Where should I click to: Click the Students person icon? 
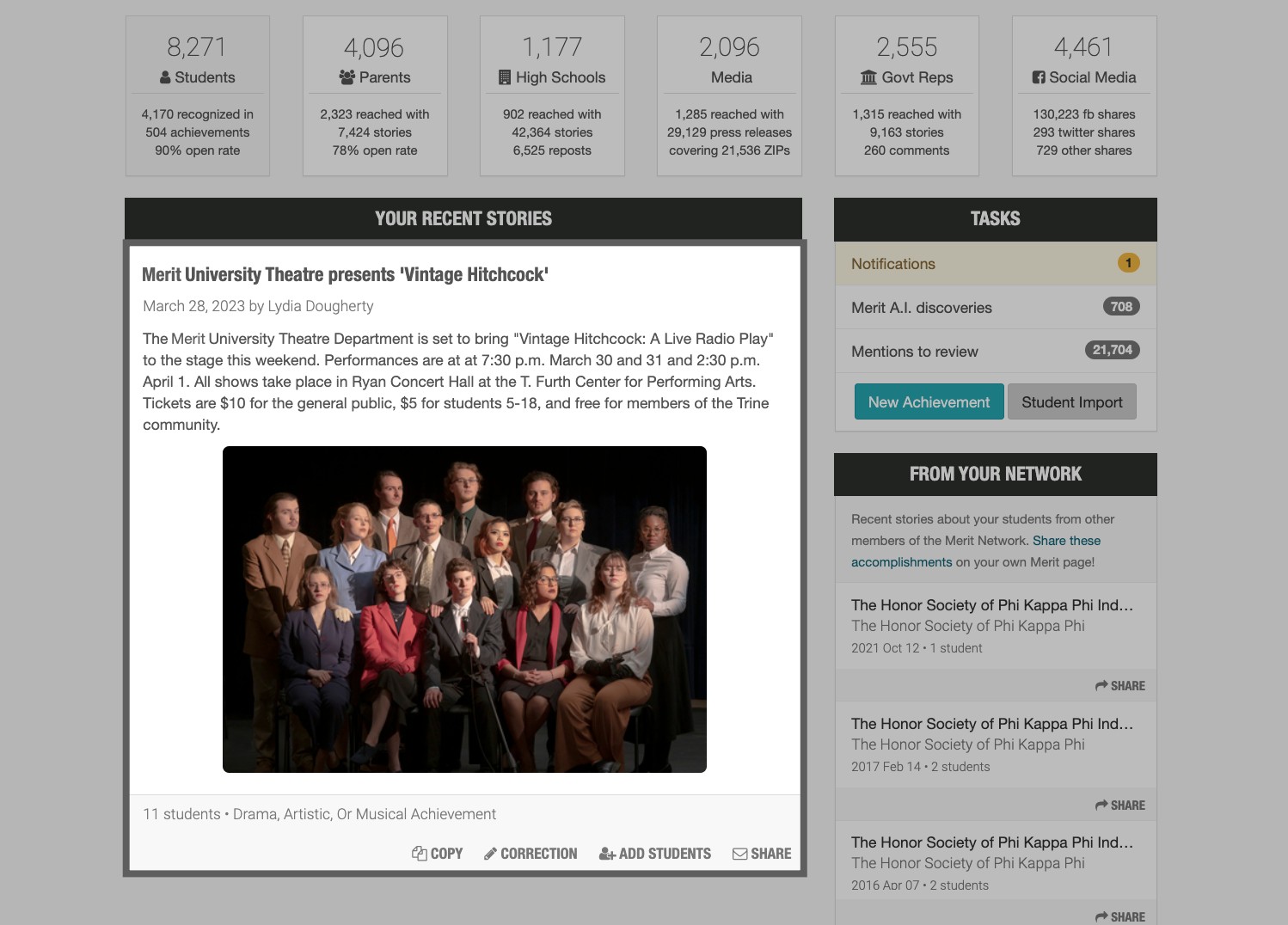[x=163, y=77]
